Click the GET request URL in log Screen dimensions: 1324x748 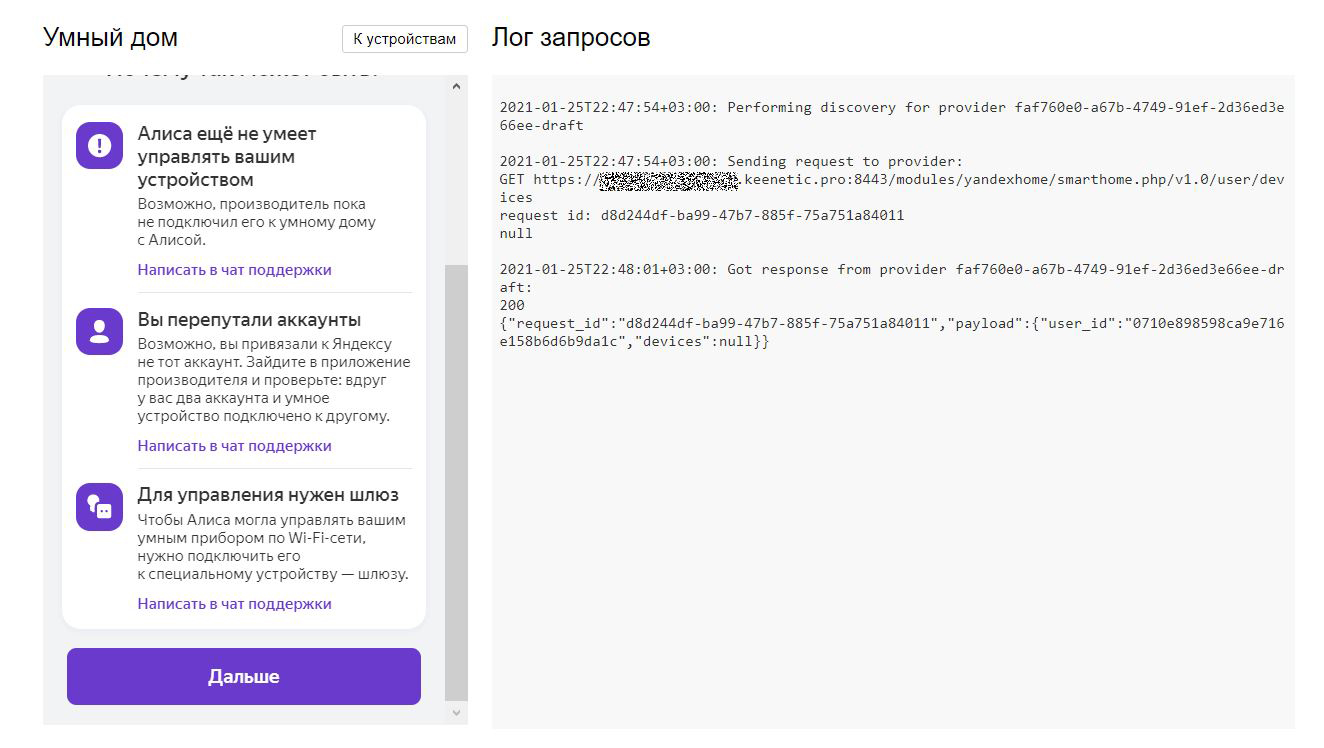point(892,189)
